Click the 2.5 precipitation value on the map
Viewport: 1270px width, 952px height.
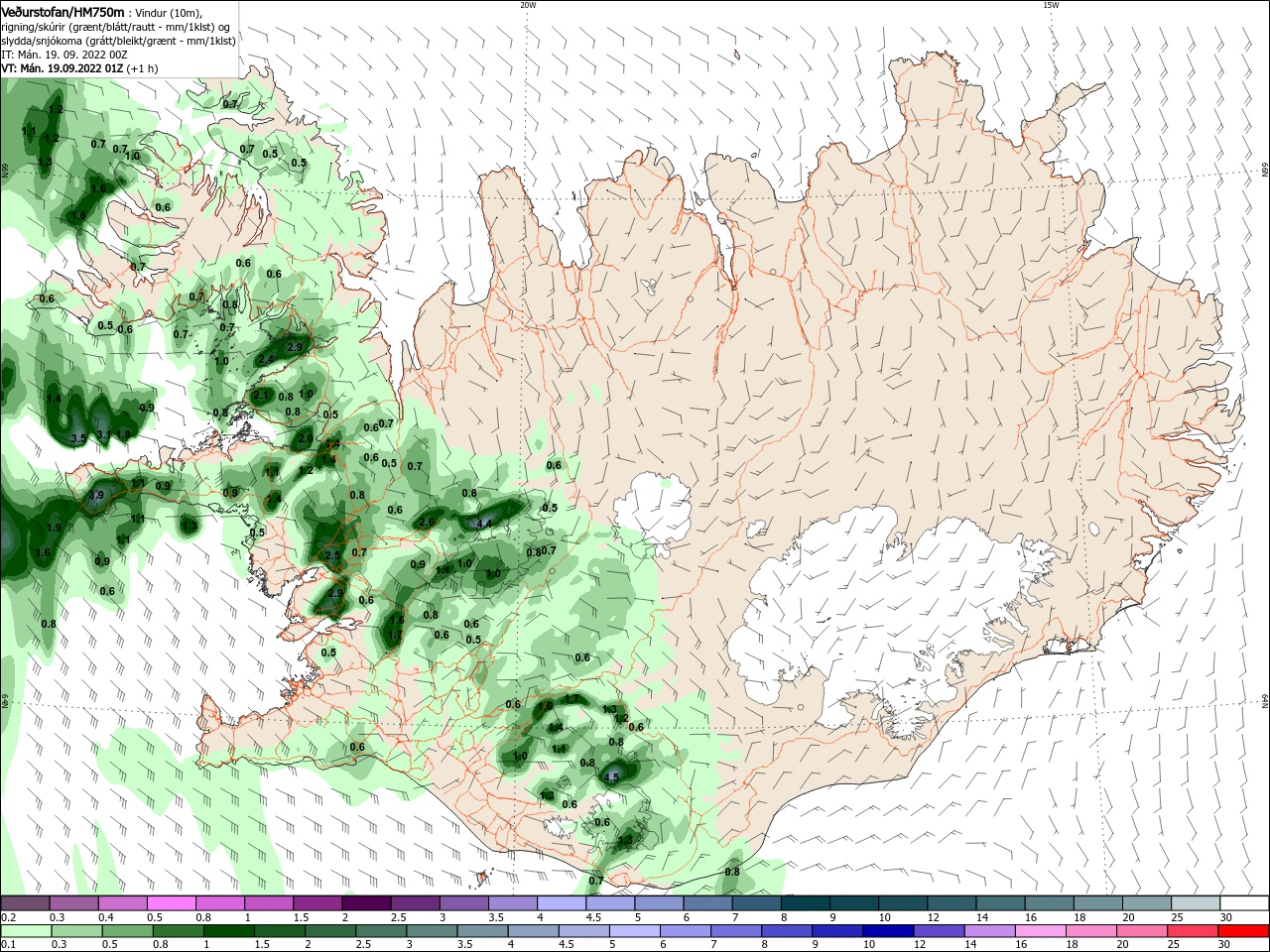click(x=332, y=555)
